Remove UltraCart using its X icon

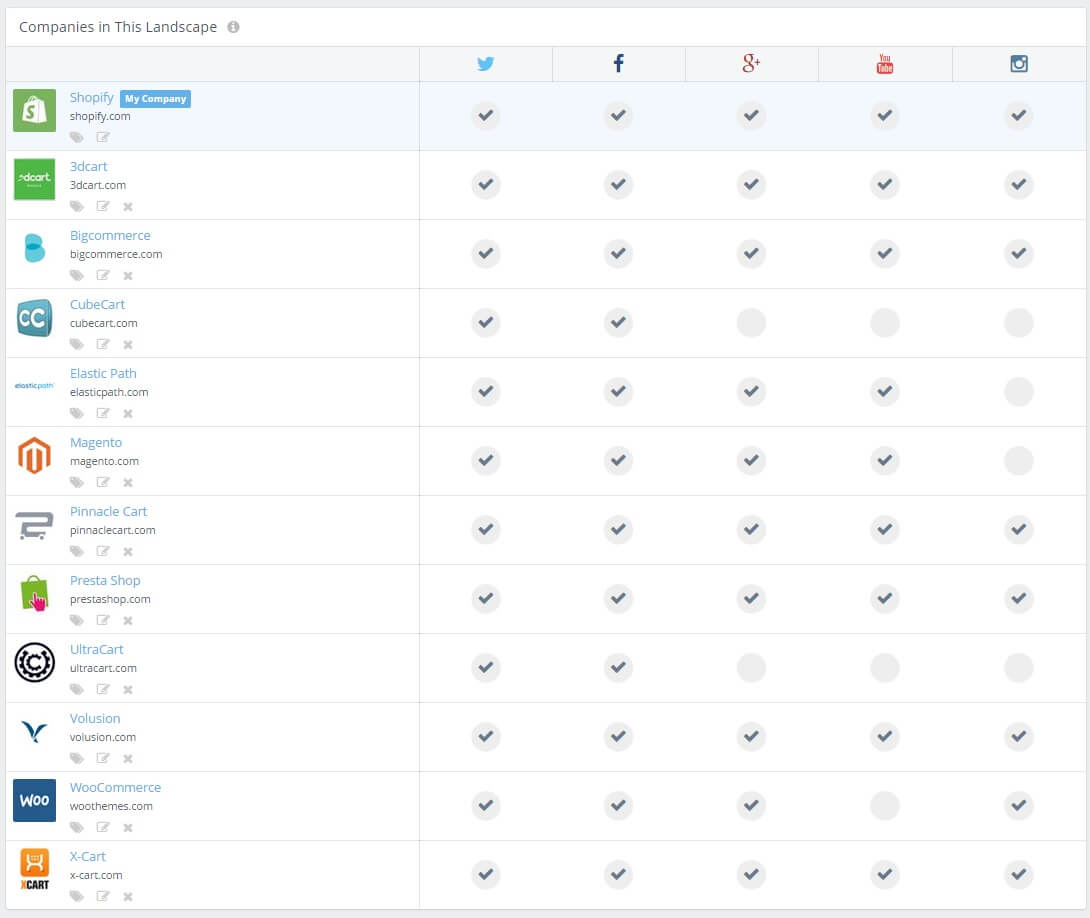128,689
